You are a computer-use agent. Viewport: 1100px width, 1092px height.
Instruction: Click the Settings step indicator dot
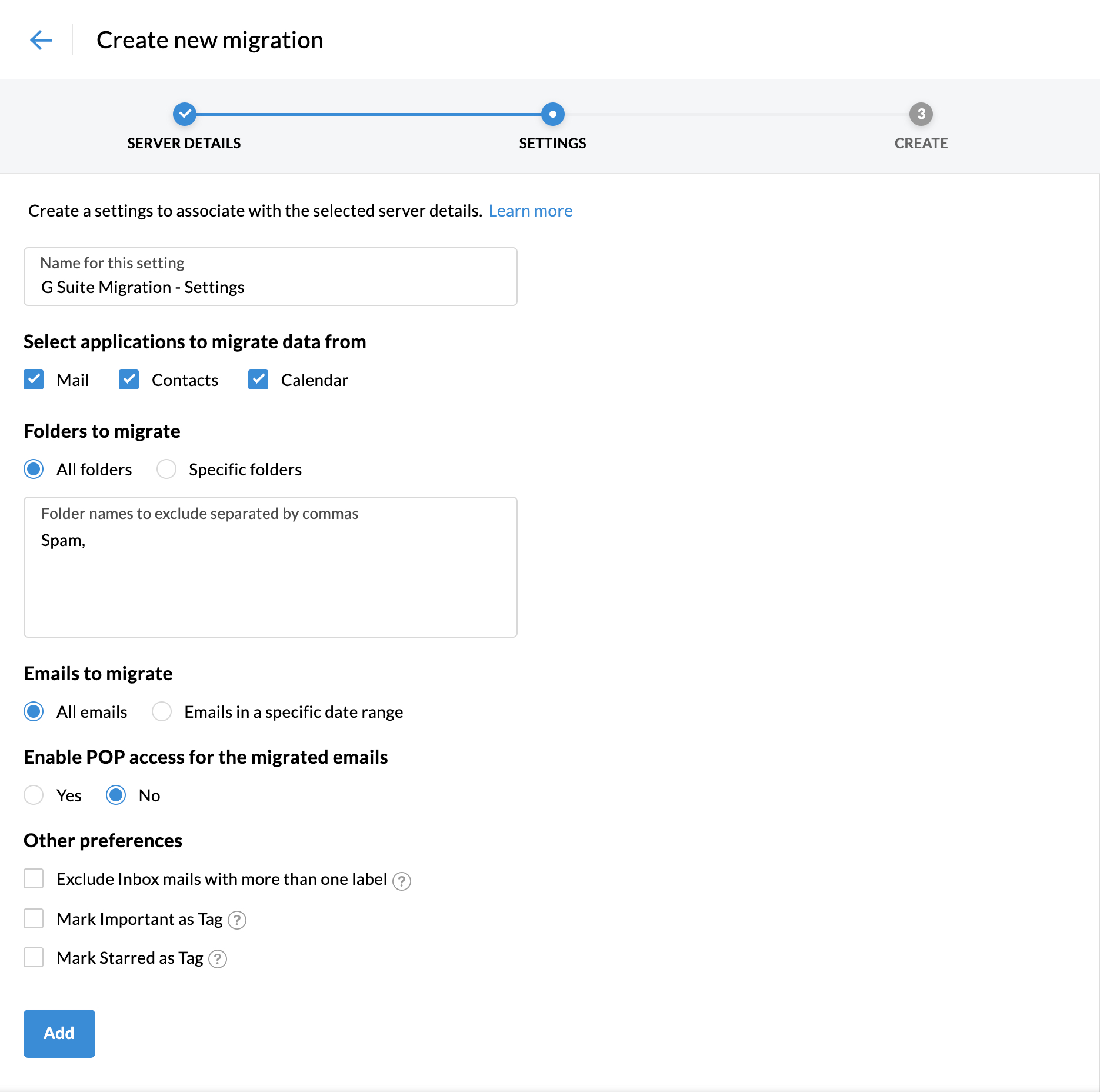[x=552, y=114]
